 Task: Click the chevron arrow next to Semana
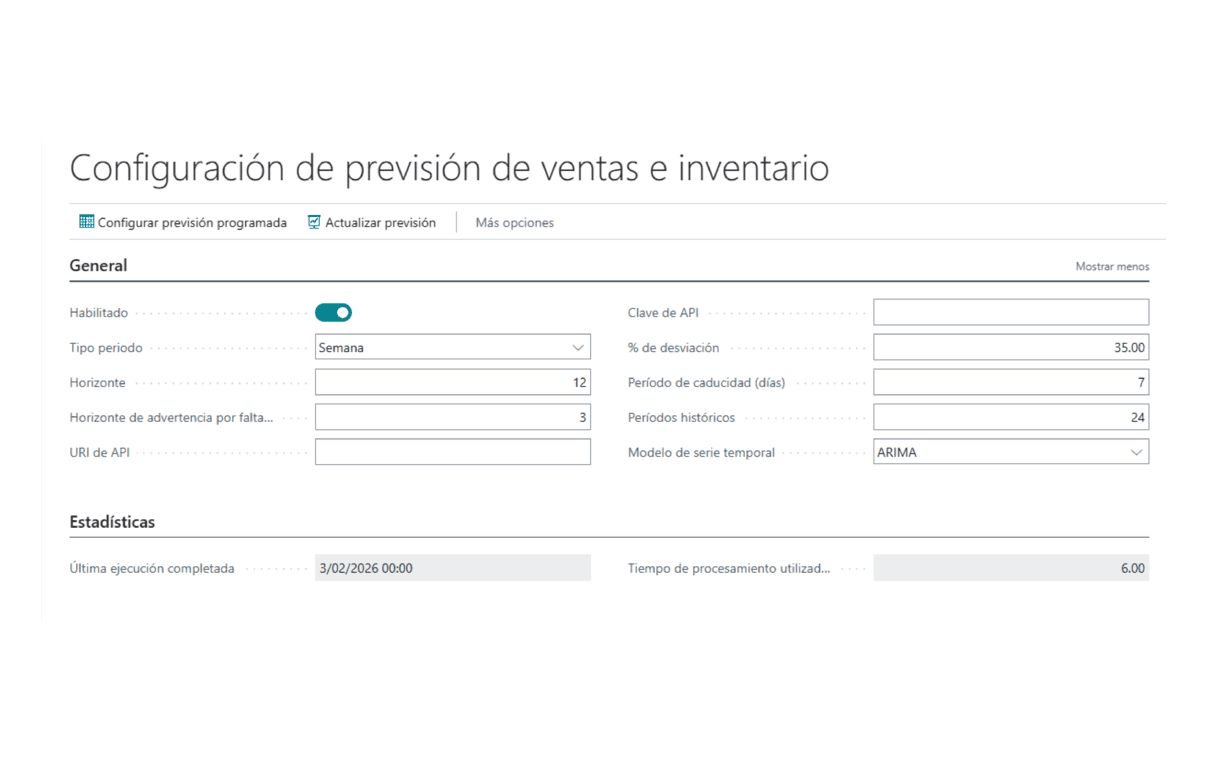pyautogui.click(x=578, y=347)
